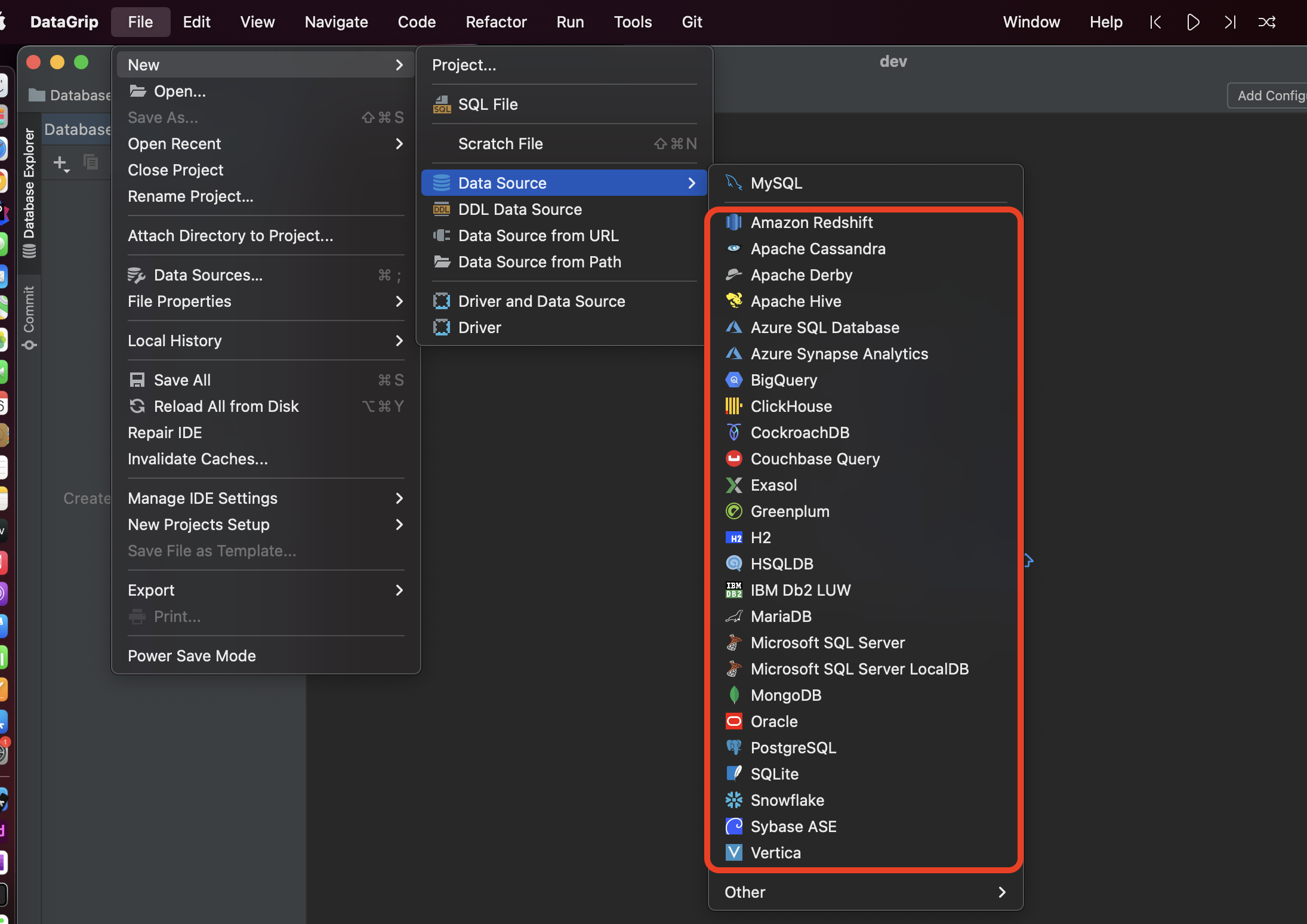Select H2 database

[x=865, y=538]
